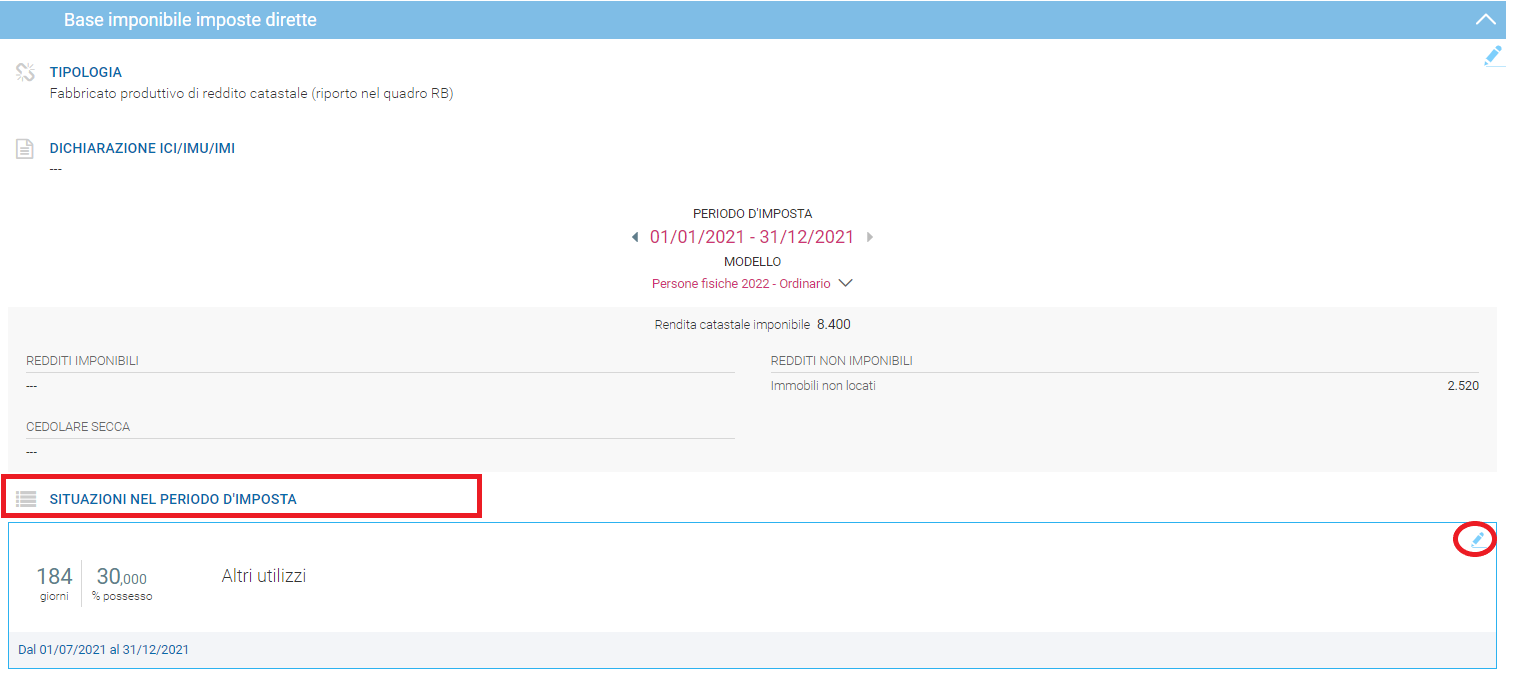Click the Immobili non locati row label
This screenshot has width=1529, height=678.
tap(823, 386)
